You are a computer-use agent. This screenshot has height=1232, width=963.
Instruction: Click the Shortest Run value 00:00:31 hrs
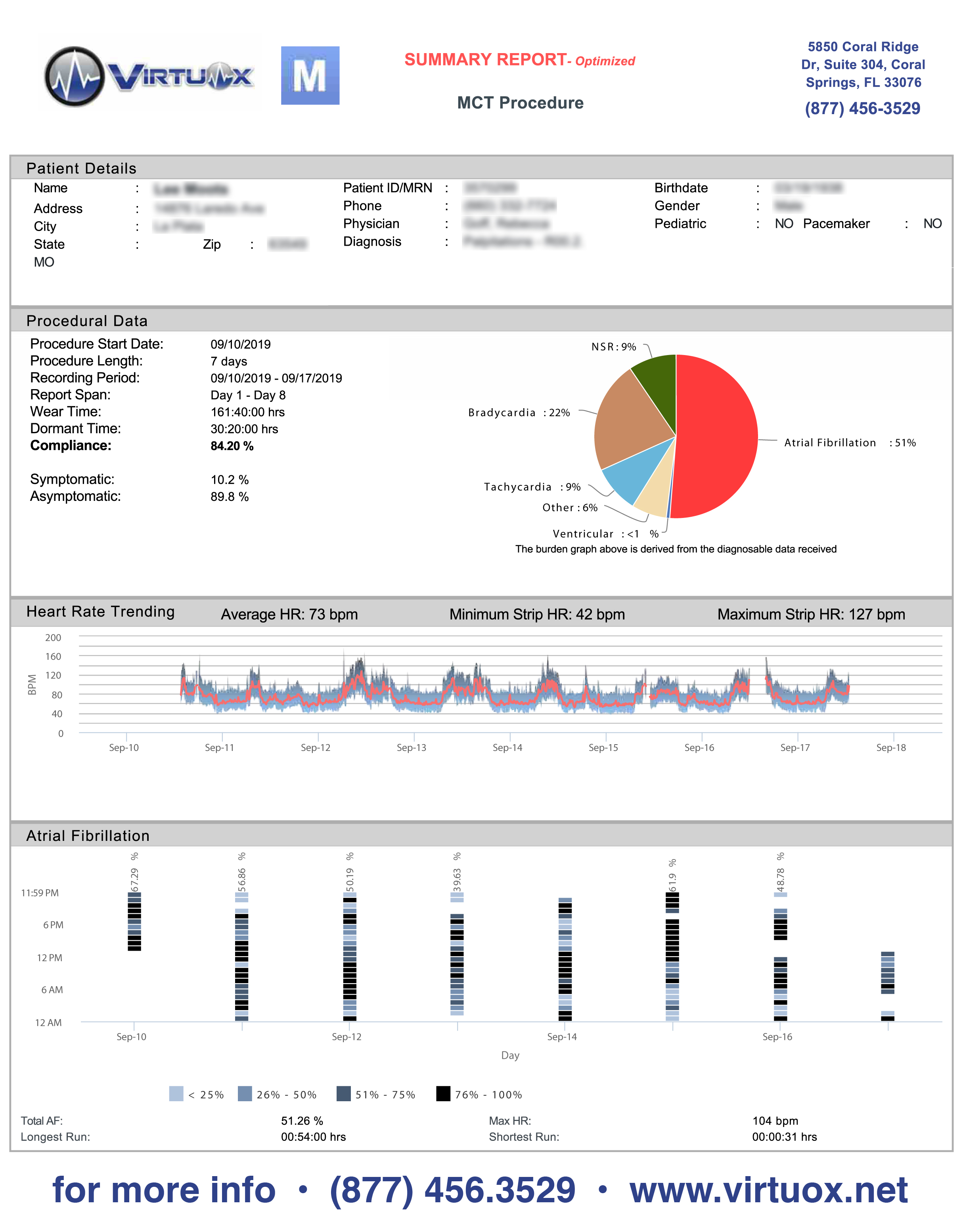[x=784, y=1136]
